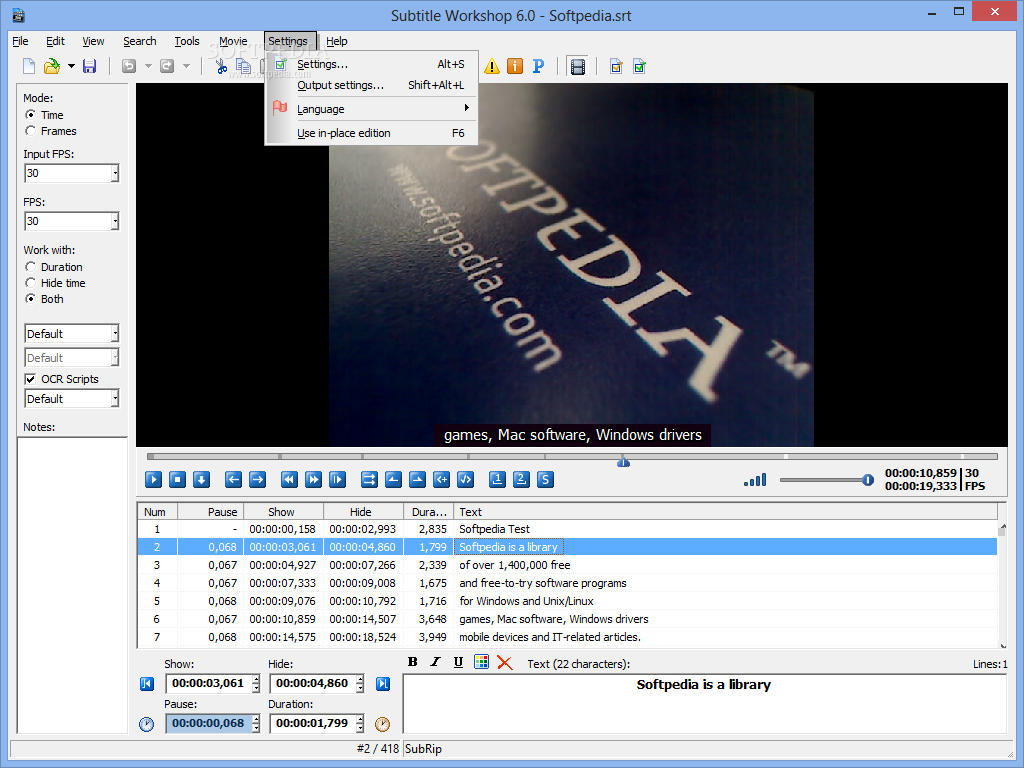Jump to next subtitle with right arrow
Viewport: 1024px width, 768px height.
(x=257, y=479)
